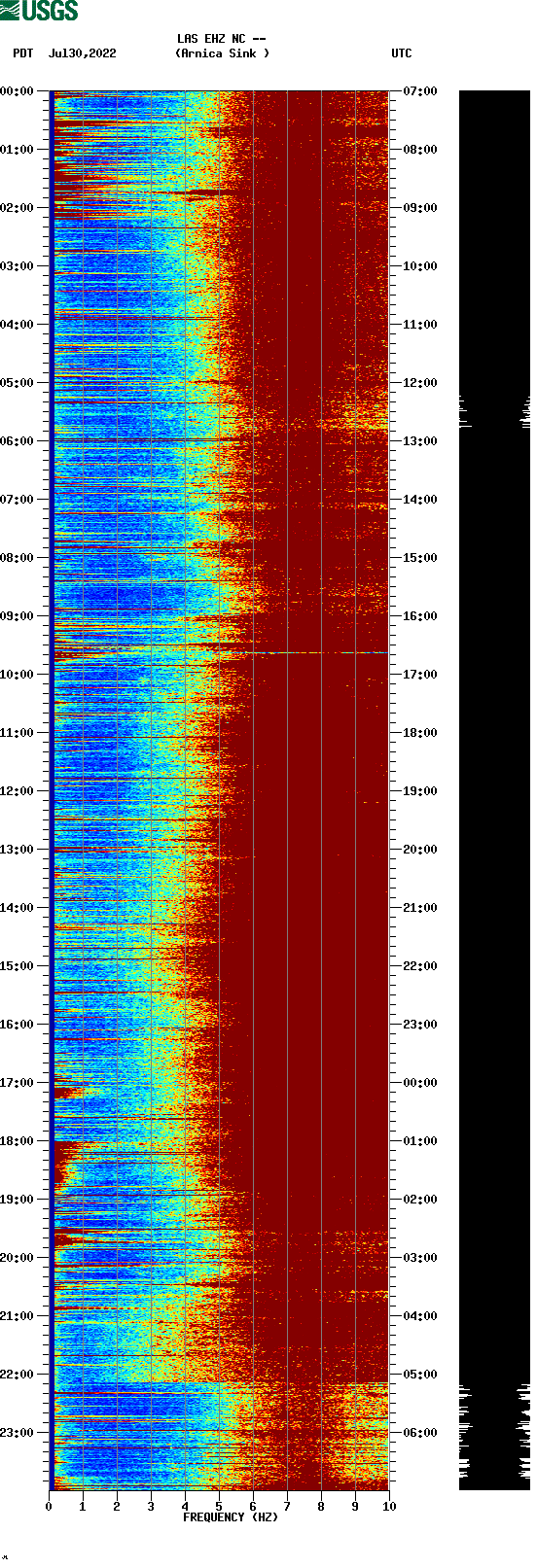Click the PDT timezone label
Screen dimensions: 537x1568
(23, 53)
